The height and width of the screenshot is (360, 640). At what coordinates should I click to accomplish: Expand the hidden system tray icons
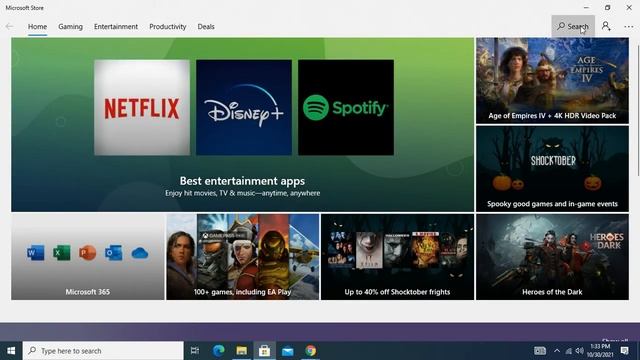pos(557,351)
